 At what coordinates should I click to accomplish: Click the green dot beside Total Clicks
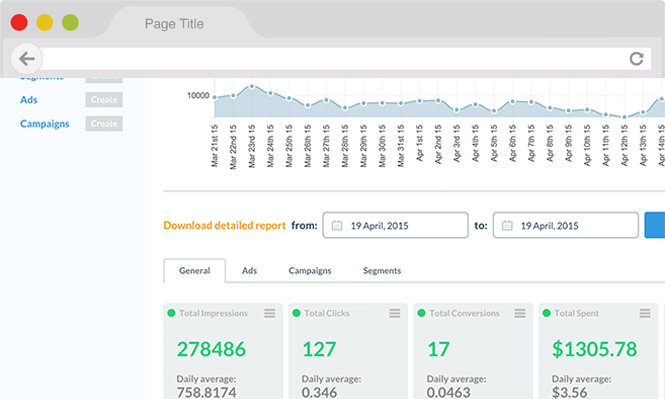coord(296,313)
